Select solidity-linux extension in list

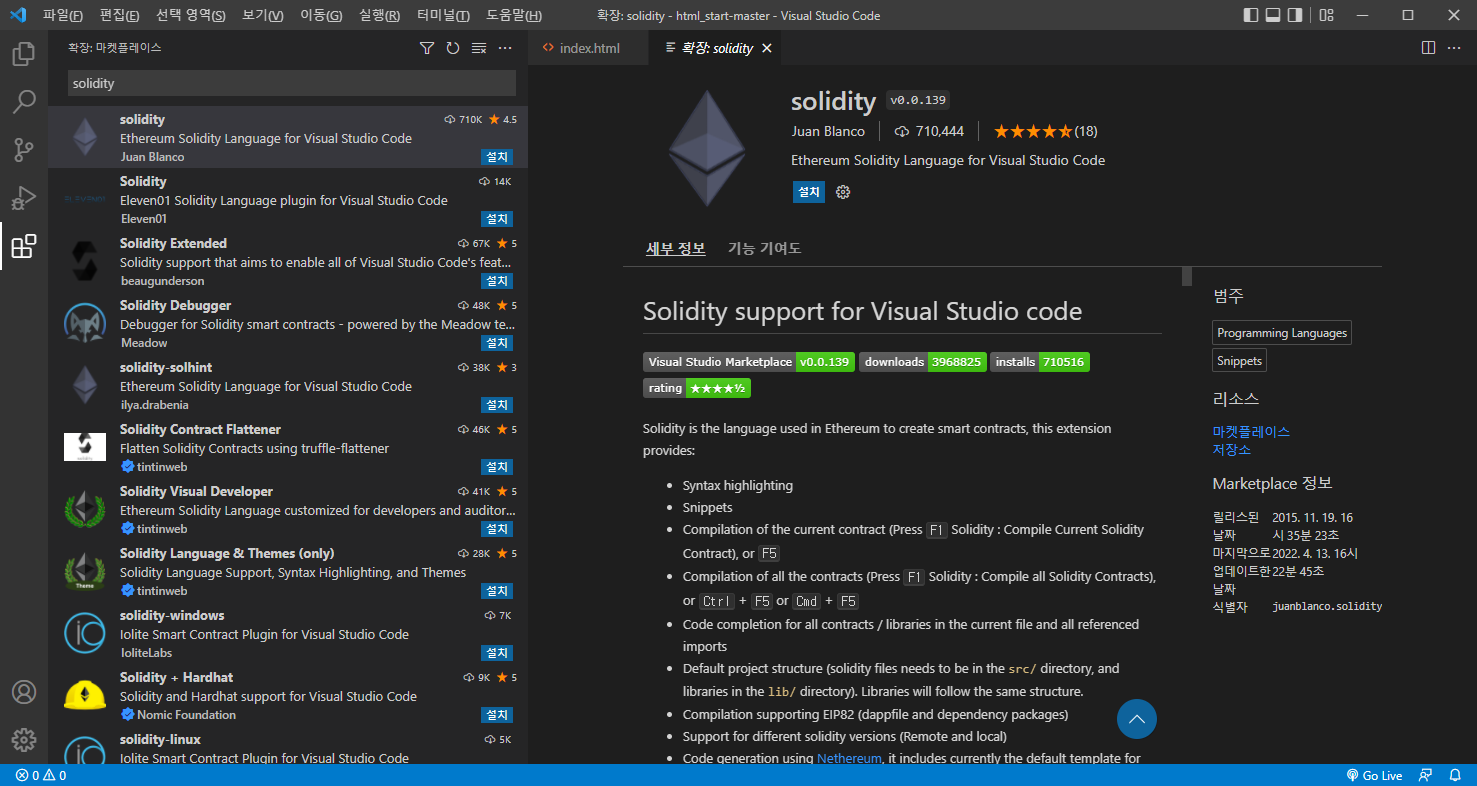pyautogui.click(x=288, y=748)
